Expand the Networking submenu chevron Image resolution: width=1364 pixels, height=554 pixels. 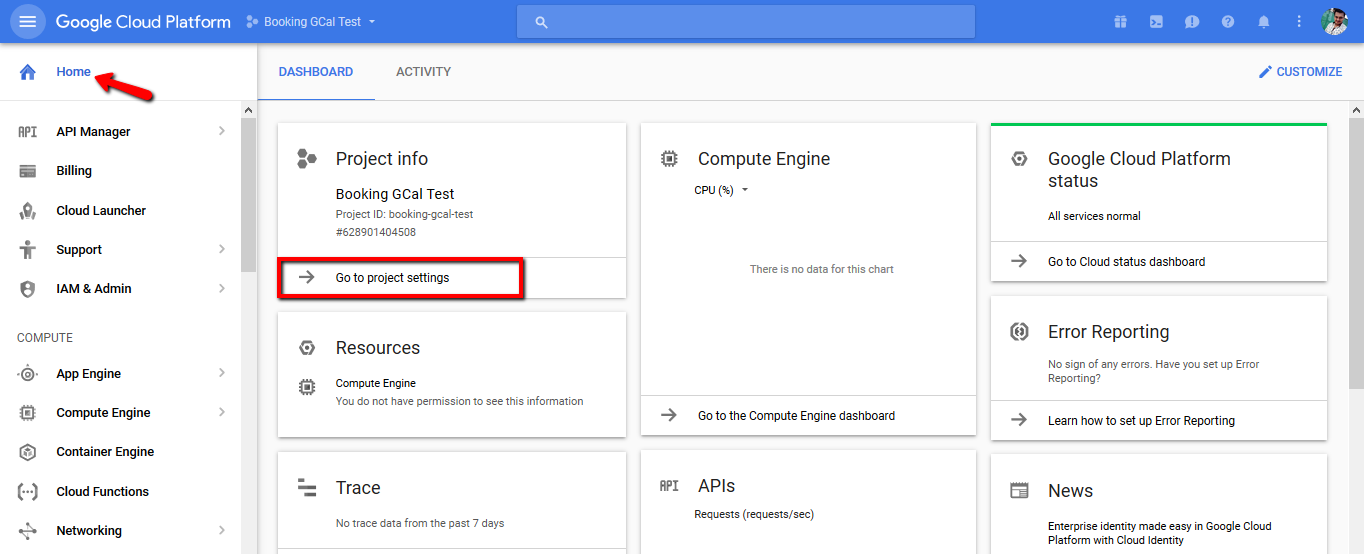[222, 530]
